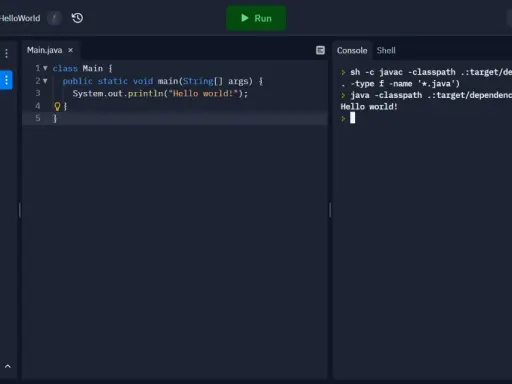This screenshot has height=384, width=512.
Task: Switch to the Main.java tab
Action: [x=44, y=50]
